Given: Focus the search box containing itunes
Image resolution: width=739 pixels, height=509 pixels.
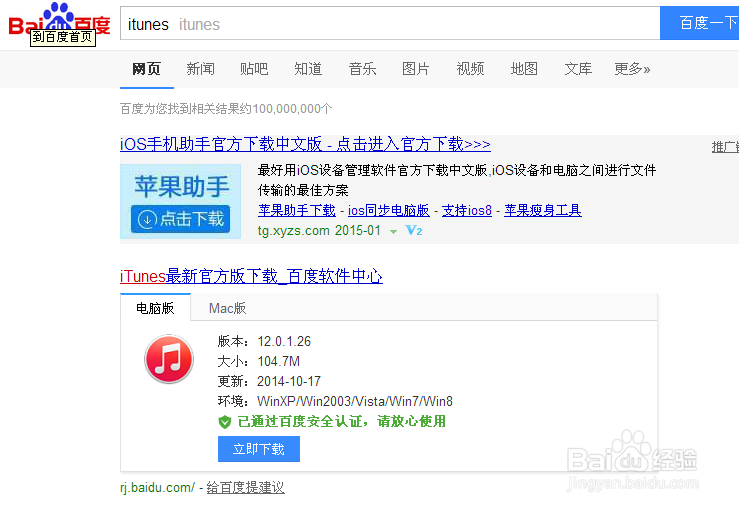Looking at the screenshot, I should 390,24.
